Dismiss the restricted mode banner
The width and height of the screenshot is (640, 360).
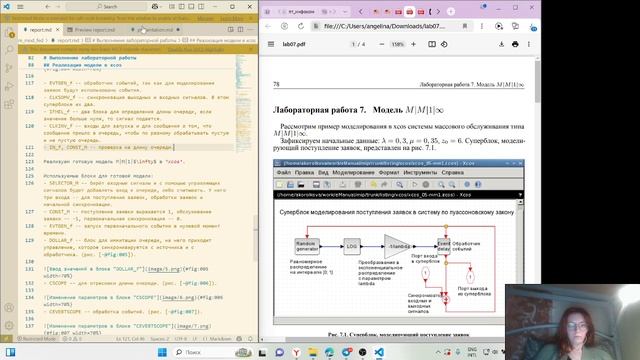(251, 18)
